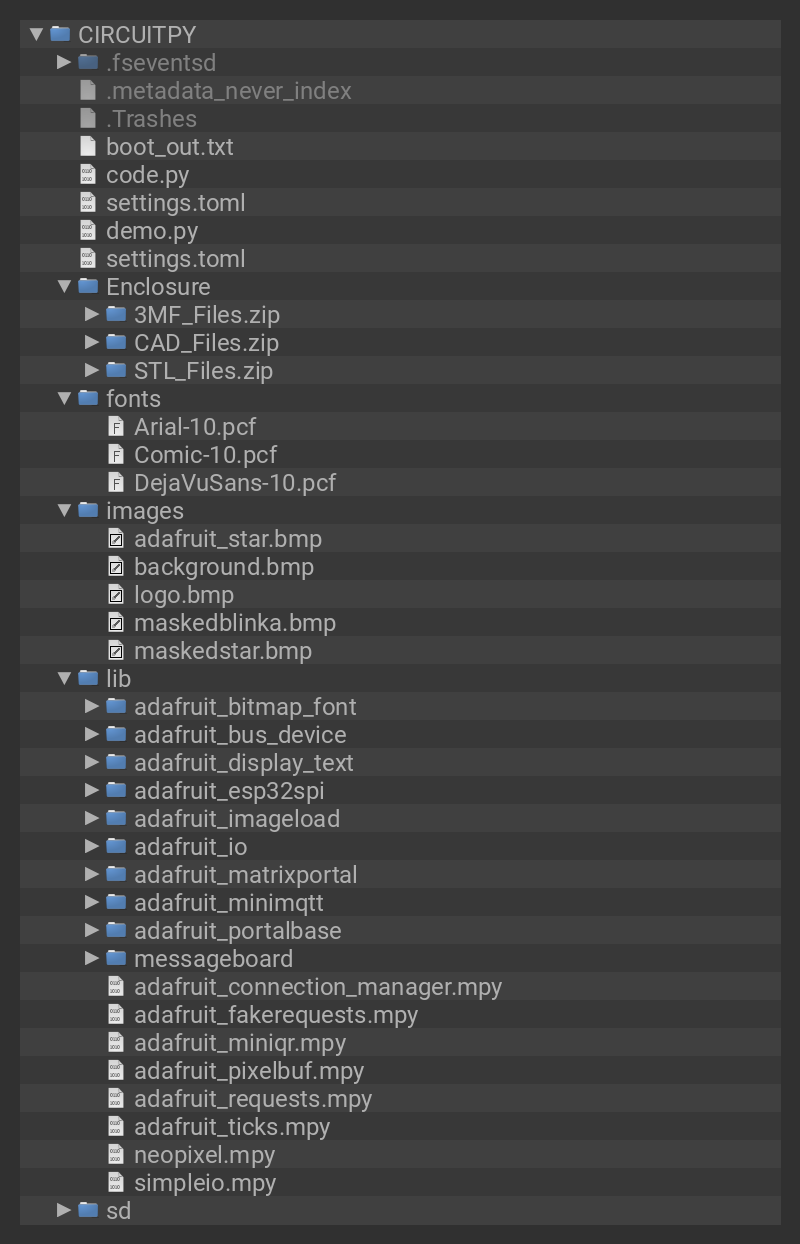Click the folder icon beside CAD_Files.zip

click(x=116, y=343)
